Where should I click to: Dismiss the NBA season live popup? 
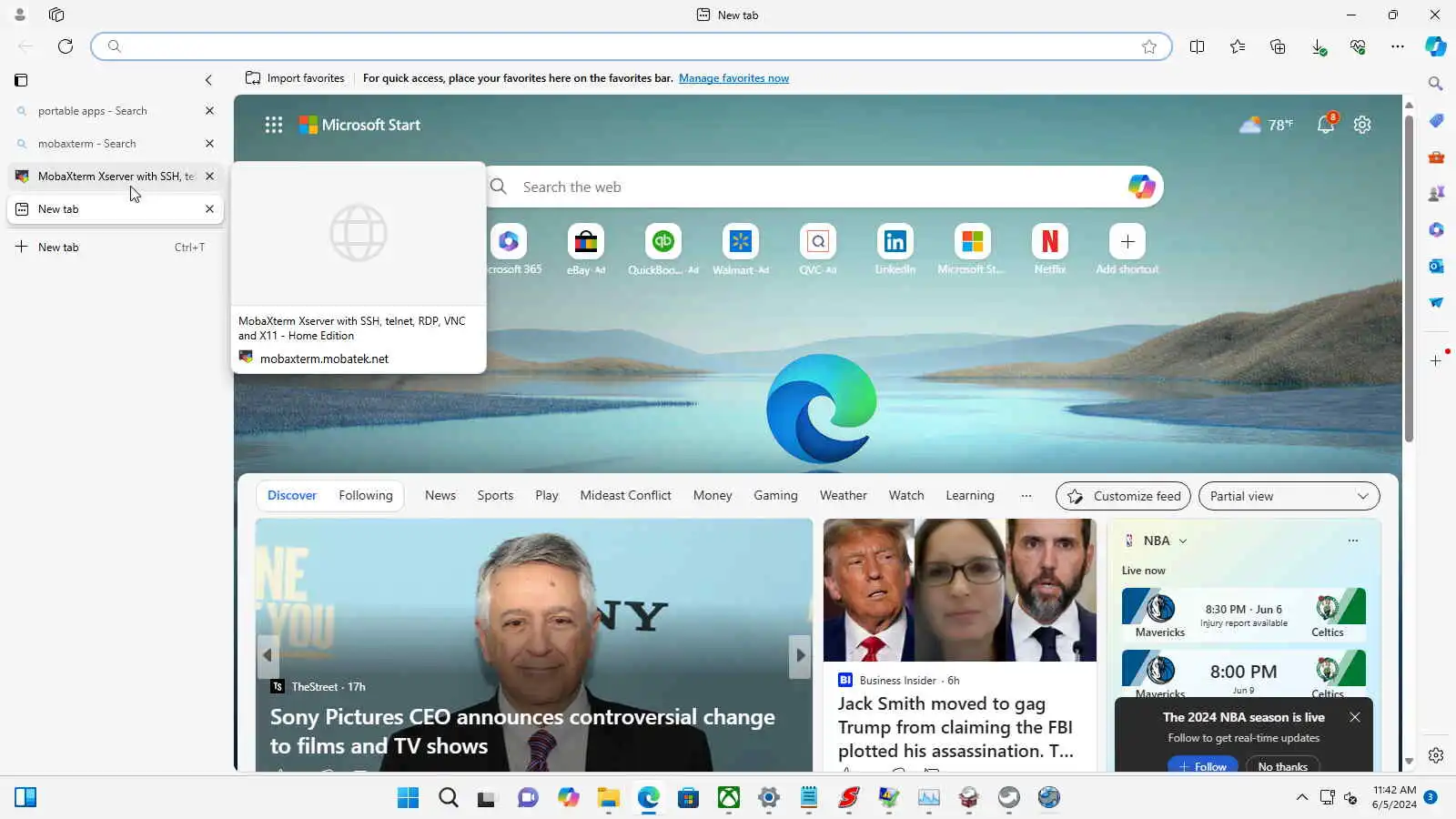[1355, 717]
